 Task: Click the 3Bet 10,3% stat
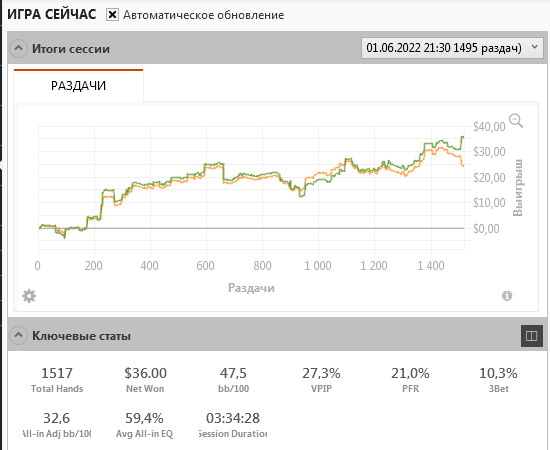coord(498,379)
